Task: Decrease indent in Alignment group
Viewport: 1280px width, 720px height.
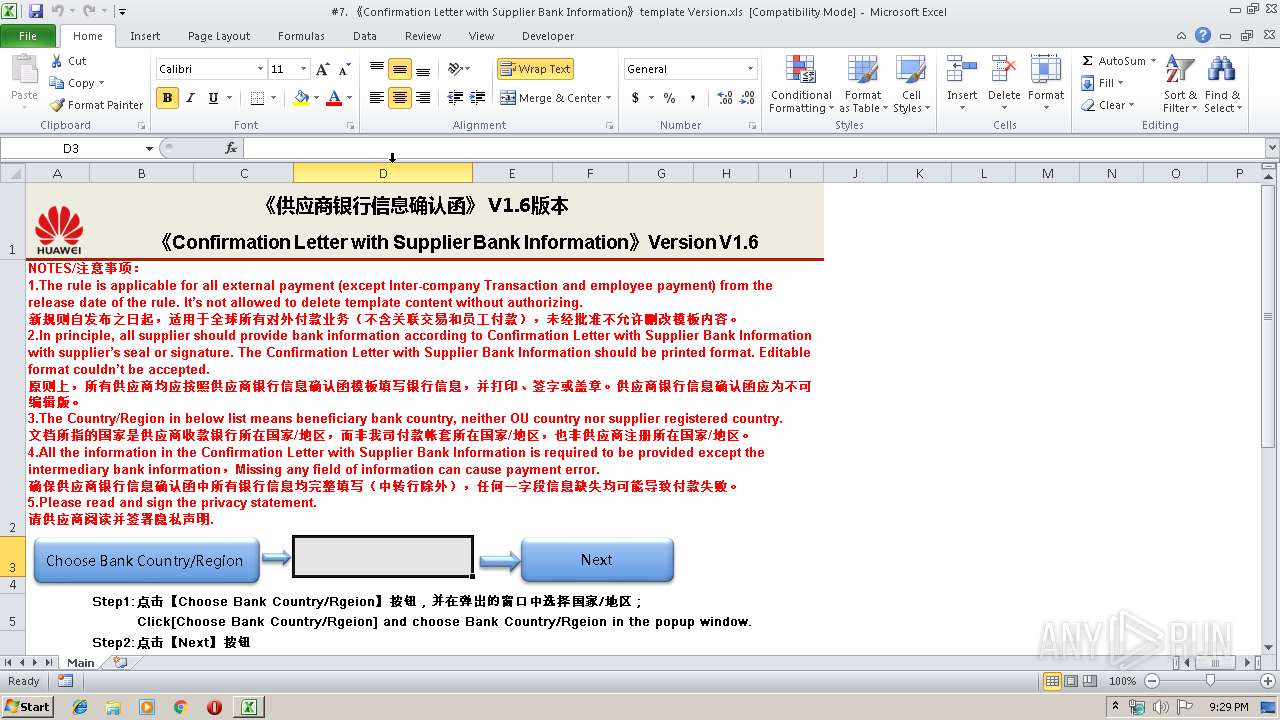Action: coord(455,98)
